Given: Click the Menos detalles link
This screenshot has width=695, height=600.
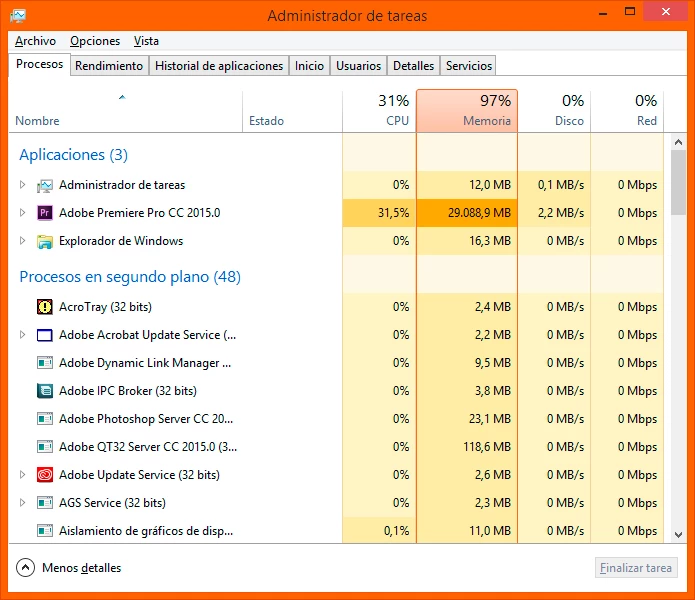Looking at the screenshot, I should click(82, 568).
